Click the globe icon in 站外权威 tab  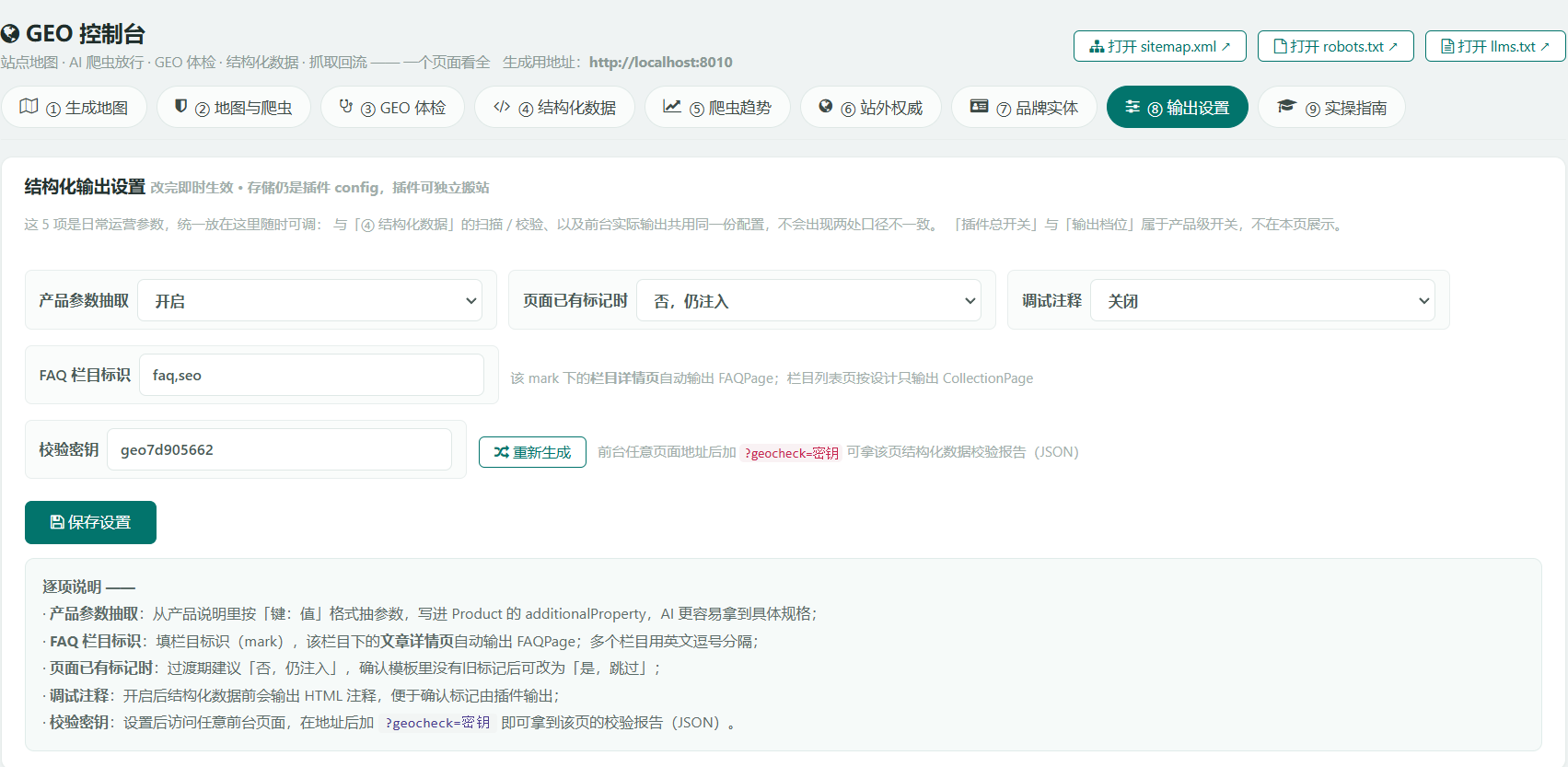pos(826,107)
